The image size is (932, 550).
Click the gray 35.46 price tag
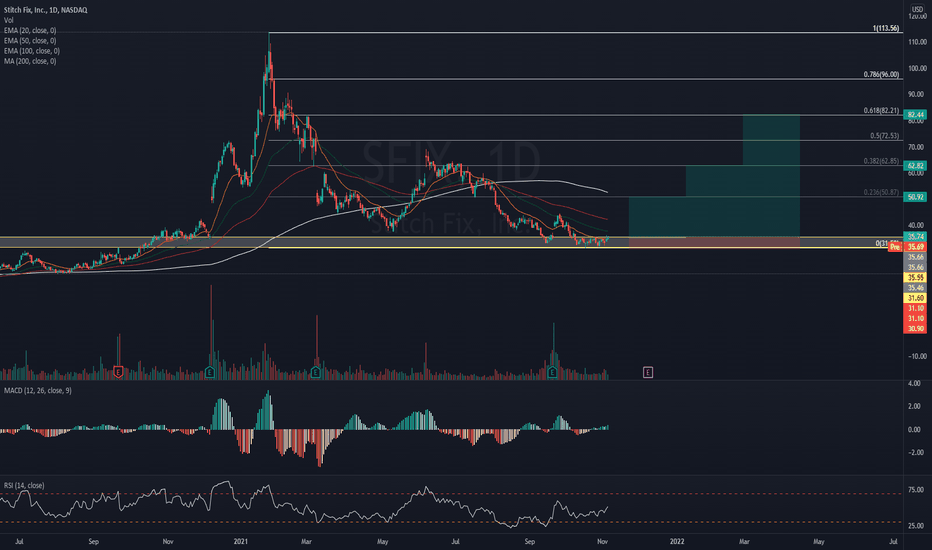click(x=915, y=288)
